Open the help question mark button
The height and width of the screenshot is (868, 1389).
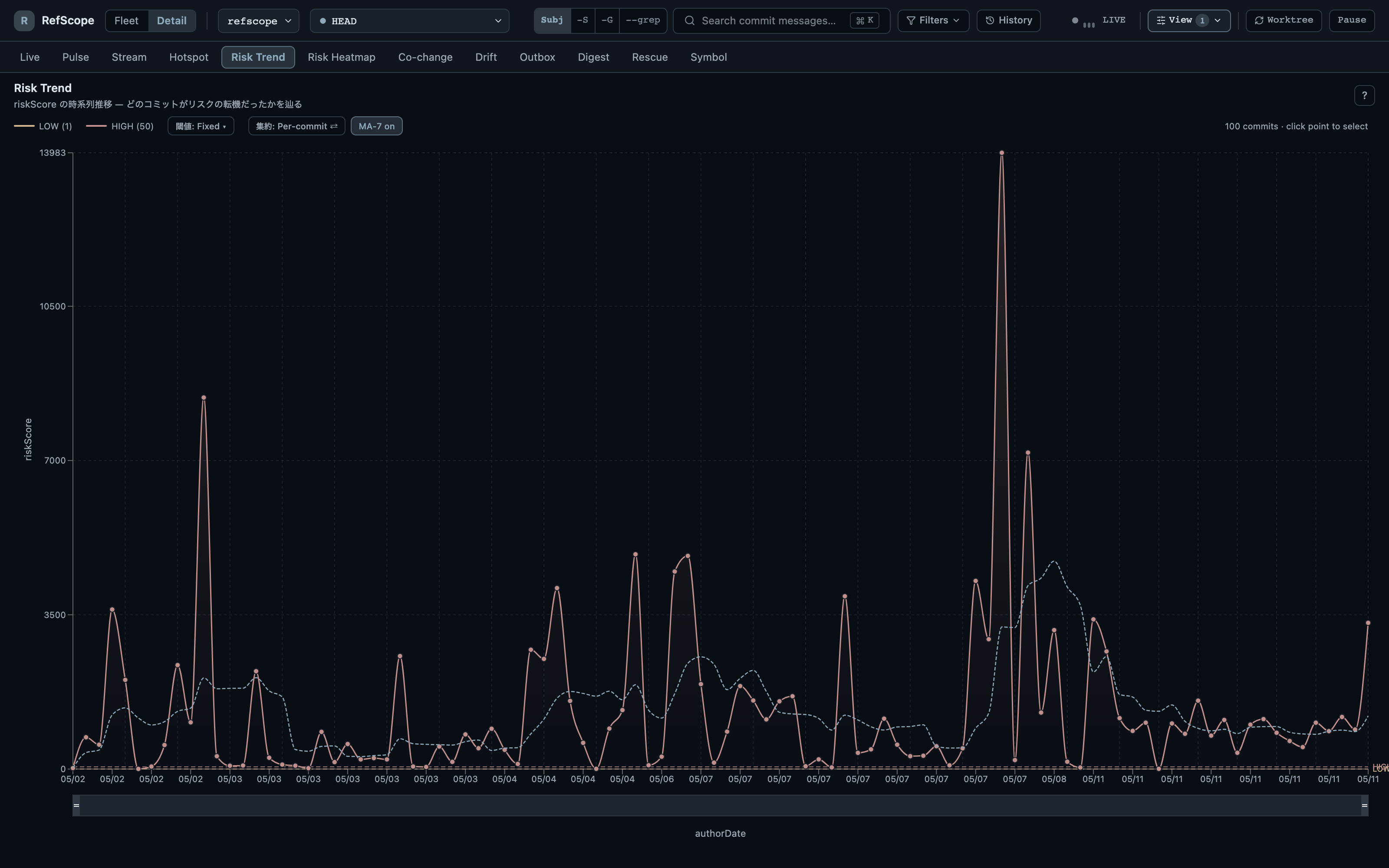(x=1364, y=95)
